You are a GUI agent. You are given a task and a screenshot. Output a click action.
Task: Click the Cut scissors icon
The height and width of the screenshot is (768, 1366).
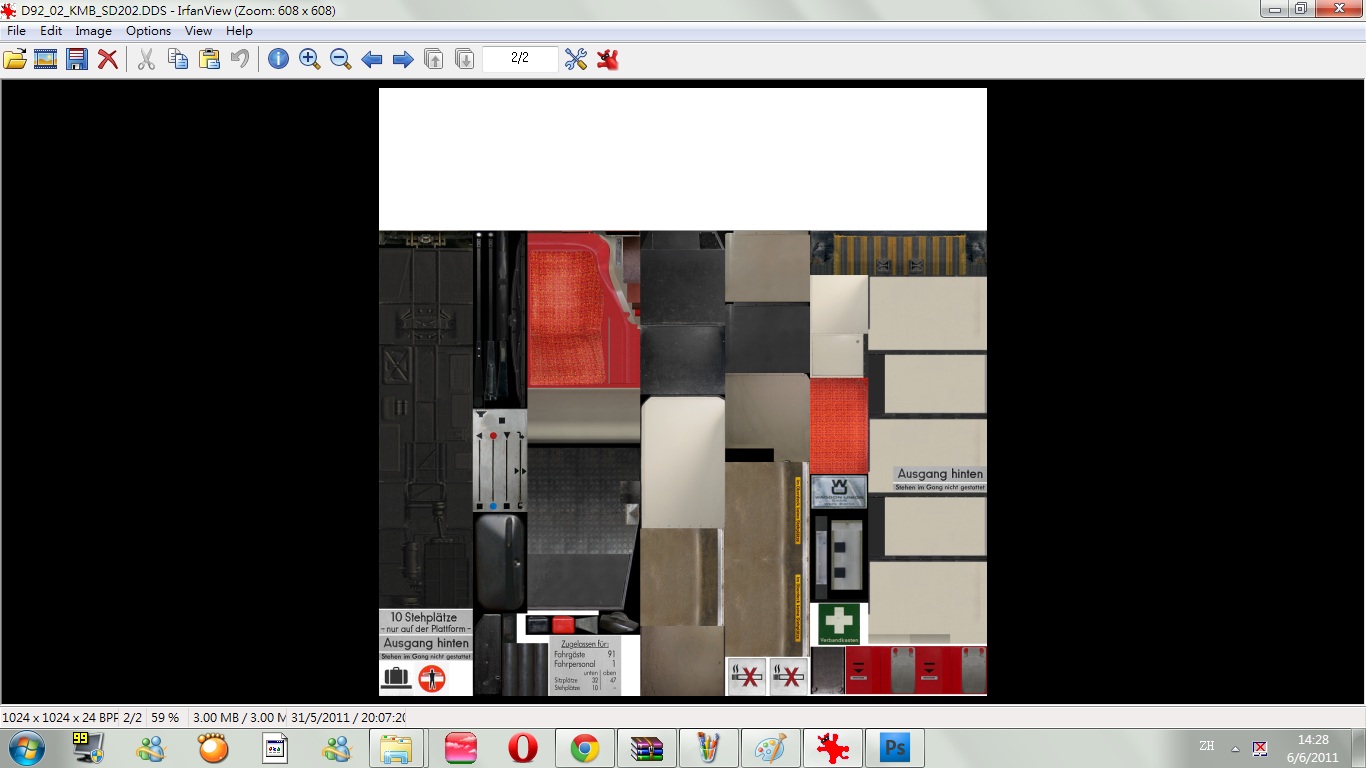146,59
